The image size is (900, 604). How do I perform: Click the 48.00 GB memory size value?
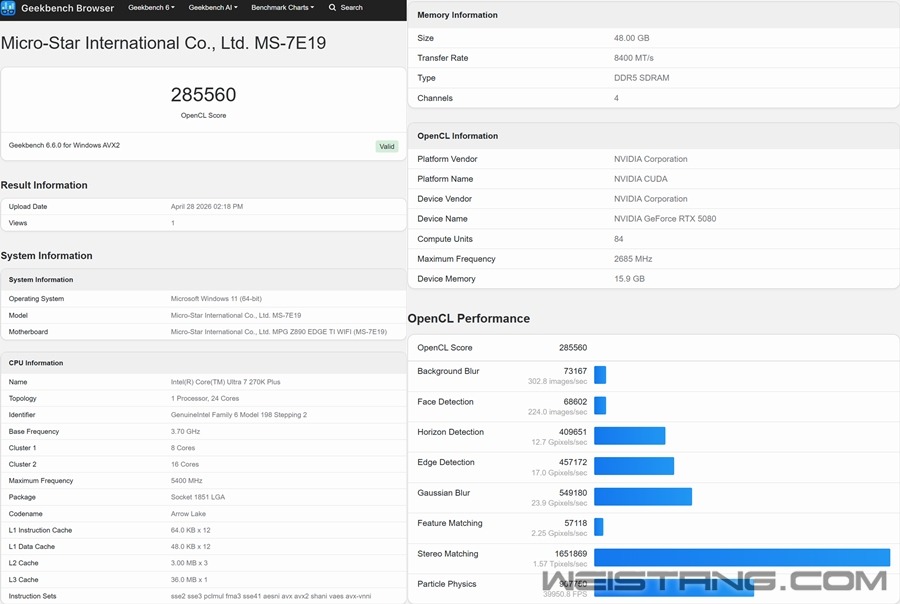(631, 38)
